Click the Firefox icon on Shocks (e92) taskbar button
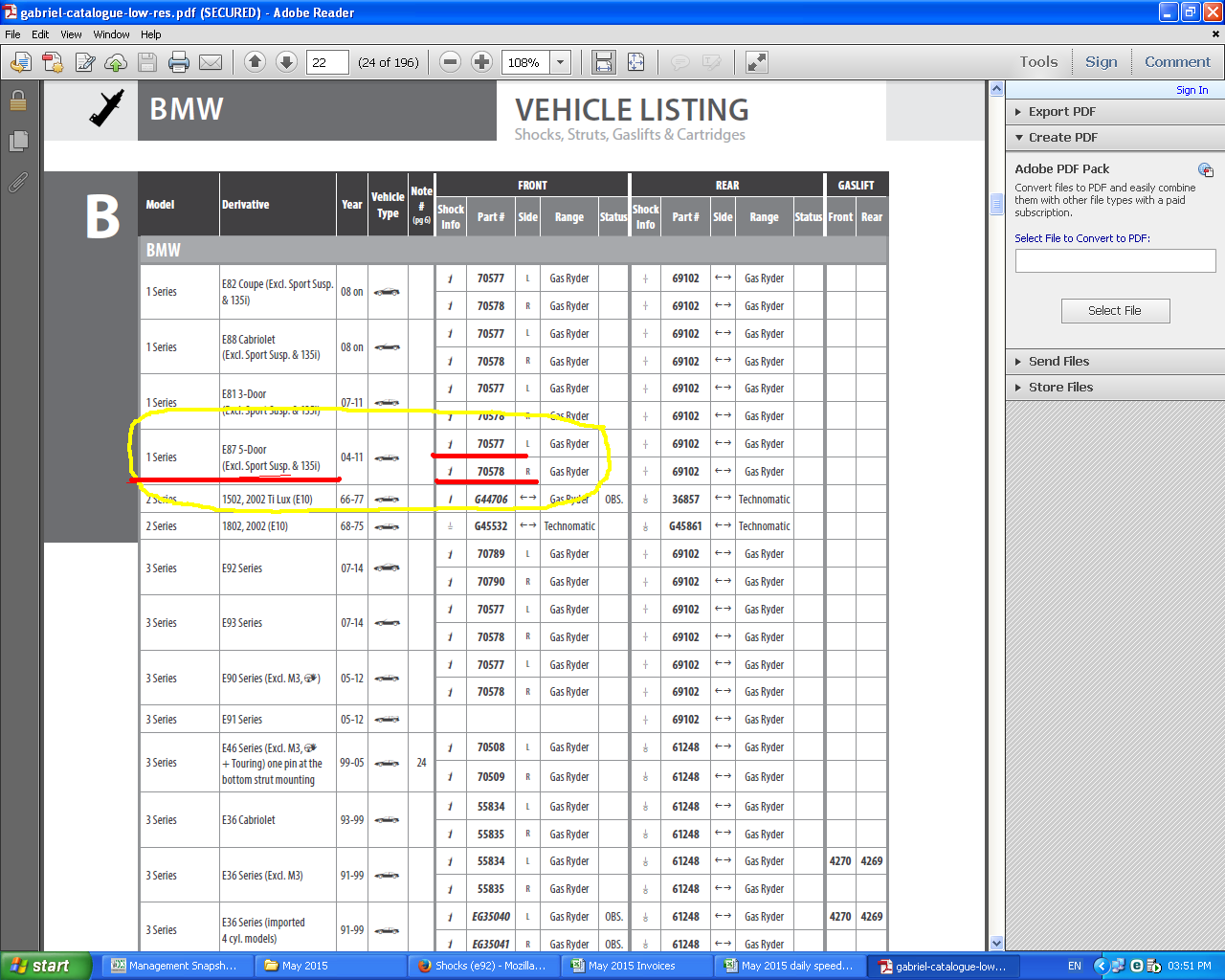Image resolution: width=1225 pixels, height=980 pixels. (x=425, y=966)
